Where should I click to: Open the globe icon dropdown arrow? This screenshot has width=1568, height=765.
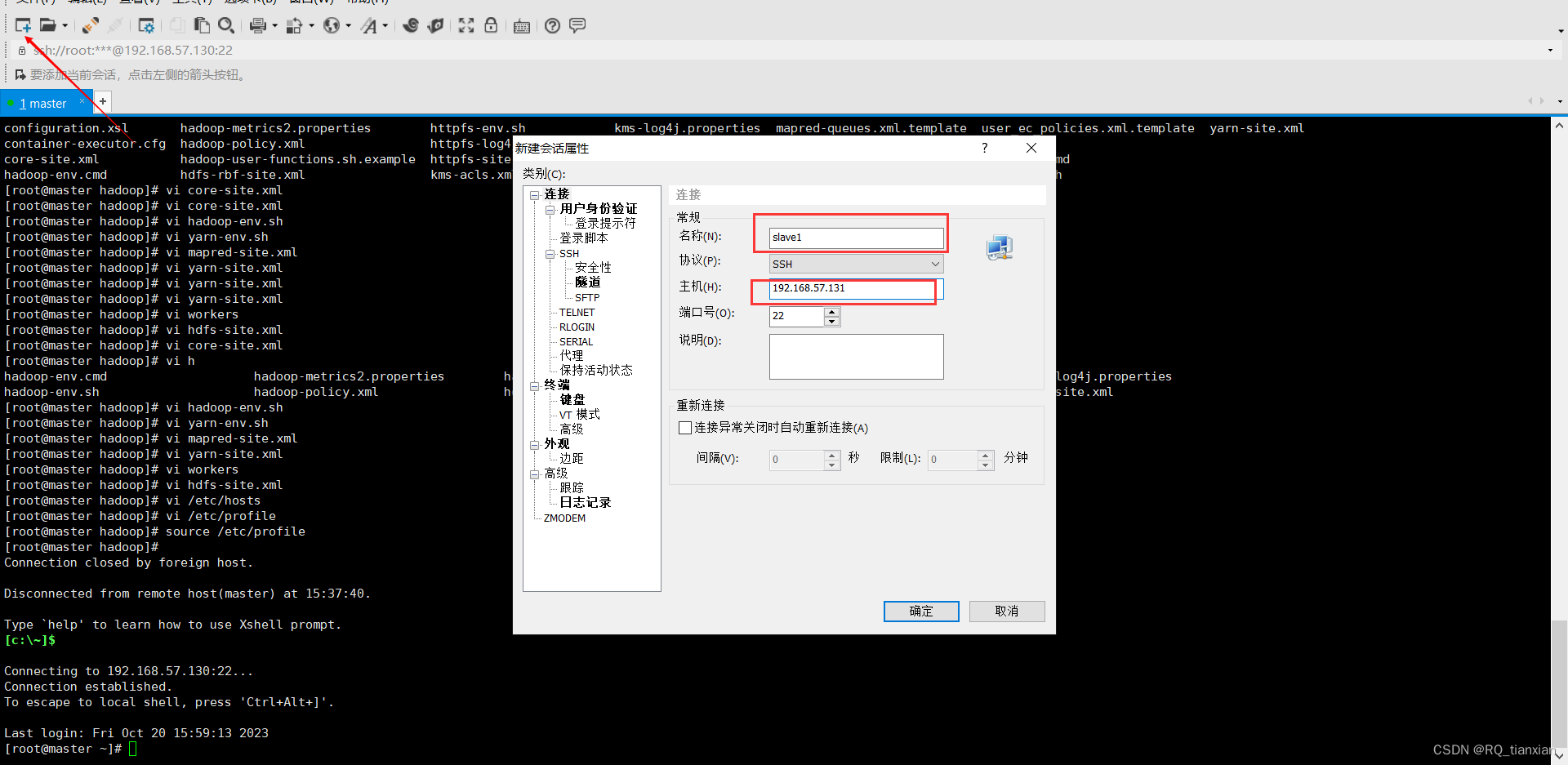coord(348,26)
